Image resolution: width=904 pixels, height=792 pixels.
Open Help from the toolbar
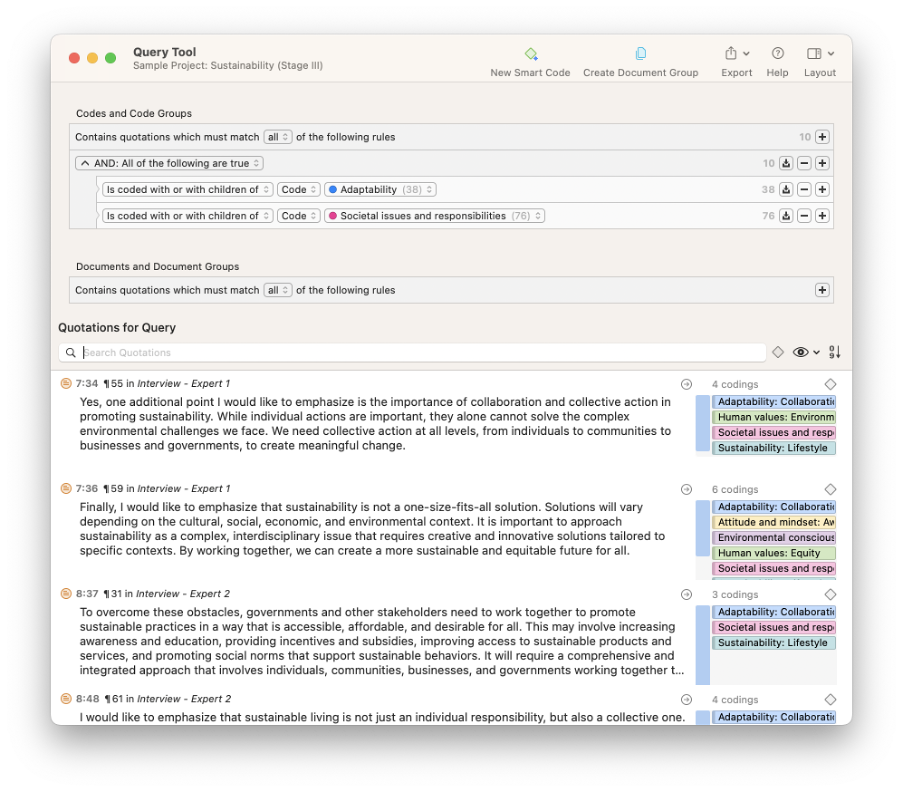coord(777,54)
